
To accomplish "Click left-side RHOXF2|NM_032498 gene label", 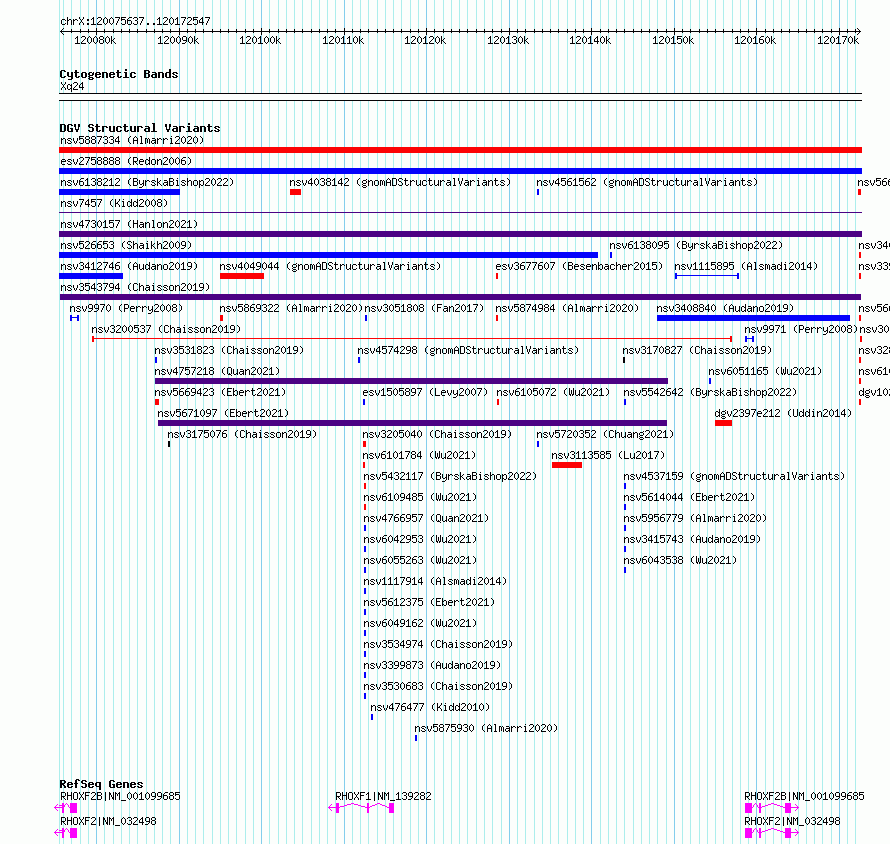I will [x=108, y=821].
